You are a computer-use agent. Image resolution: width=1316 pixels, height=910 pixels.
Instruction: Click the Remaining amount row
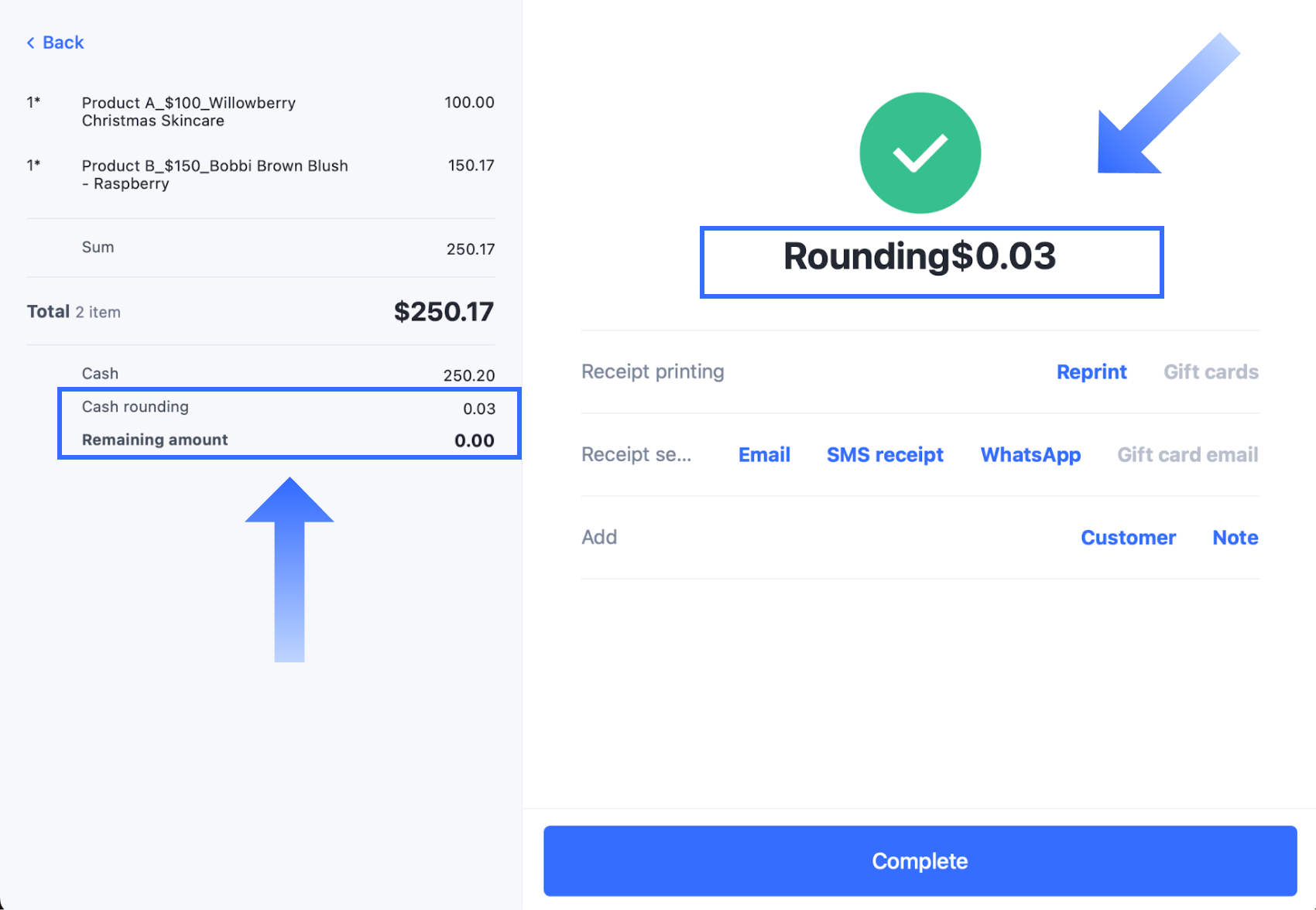(x=288, y=440)
